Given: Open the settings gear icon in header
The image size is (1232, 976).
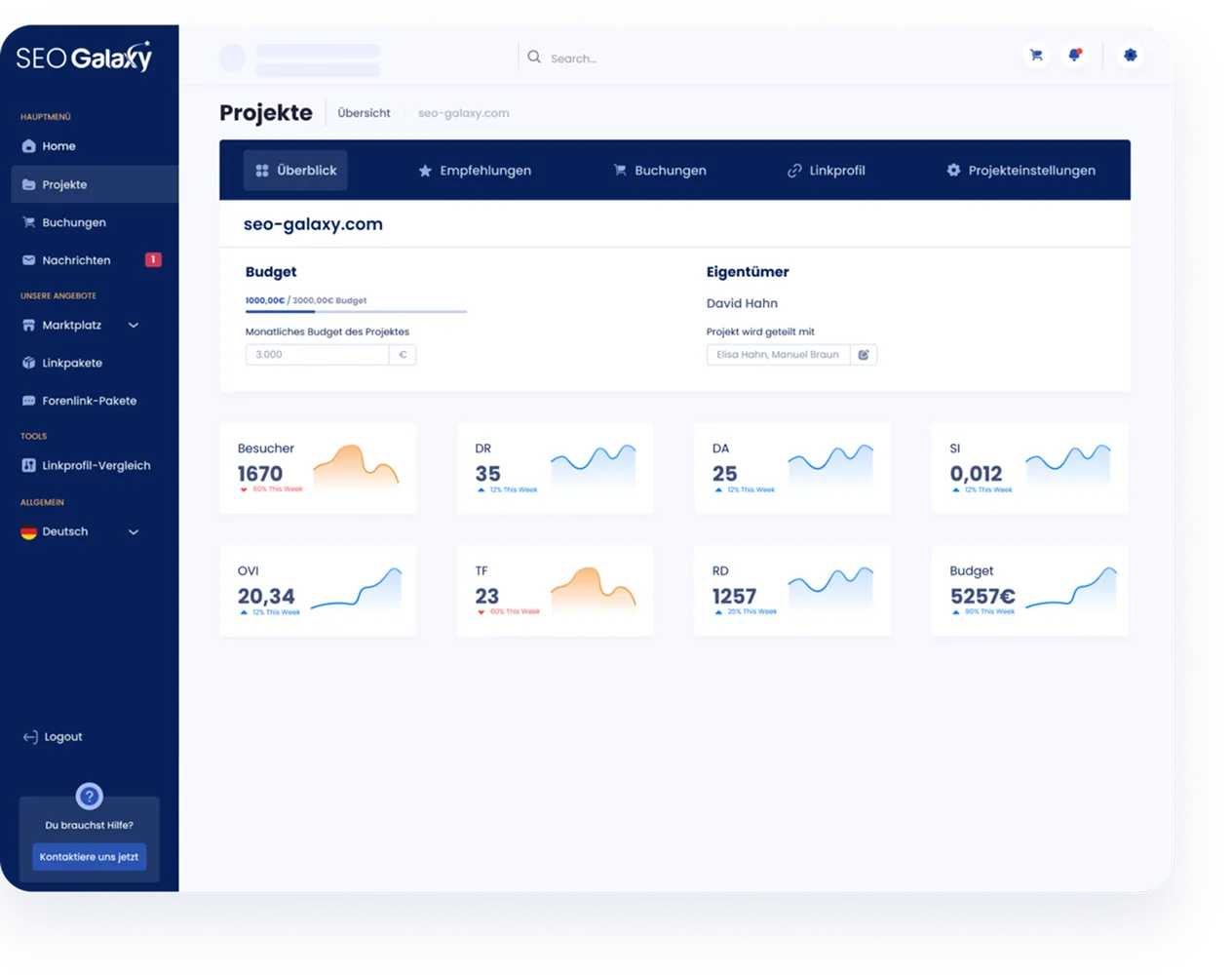Looking at the screenshot, I should [1131, 56].
